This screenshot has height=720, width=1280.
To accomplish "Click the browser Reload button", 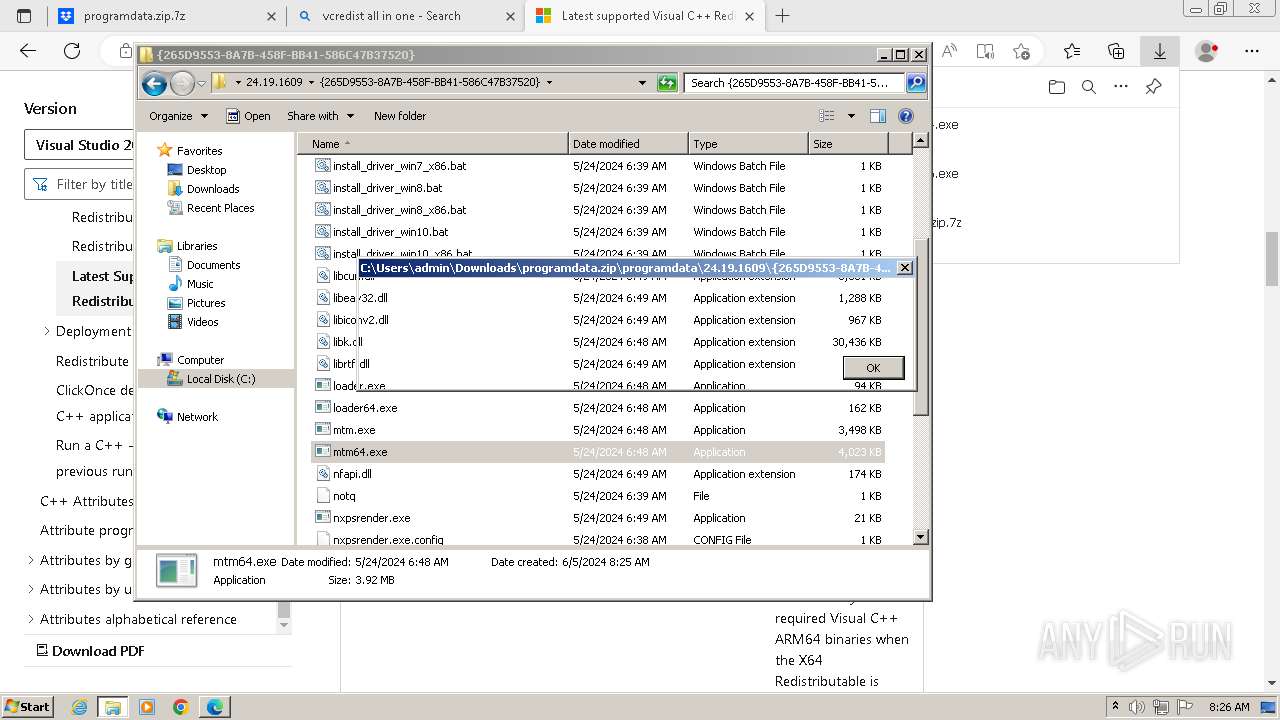I will pyautogui.click(x=72, y=51).
